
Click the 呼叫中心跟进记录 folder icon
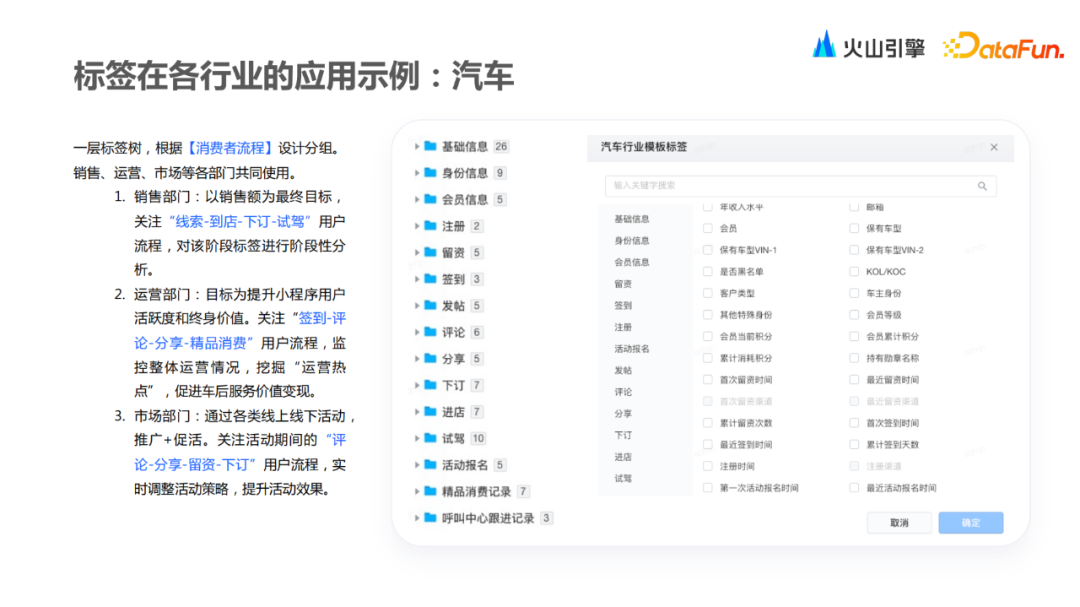[432, 518]
